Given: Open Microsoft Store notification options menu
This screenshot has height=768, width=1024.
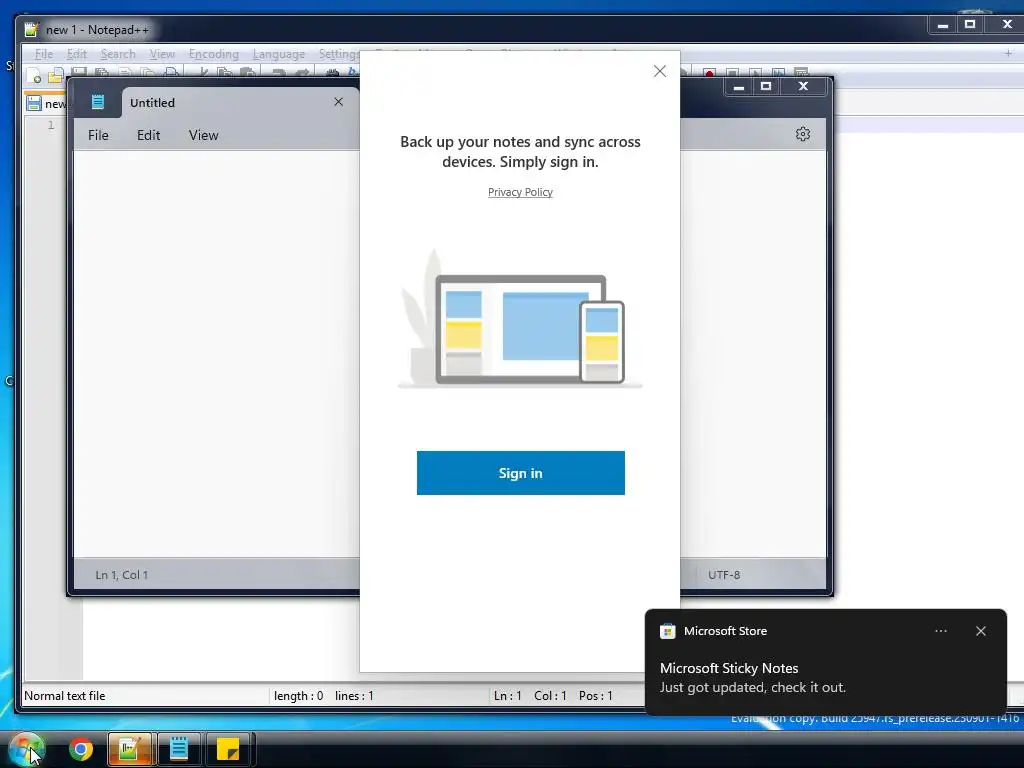Looking at the screenshot, I should coord(940,631).
